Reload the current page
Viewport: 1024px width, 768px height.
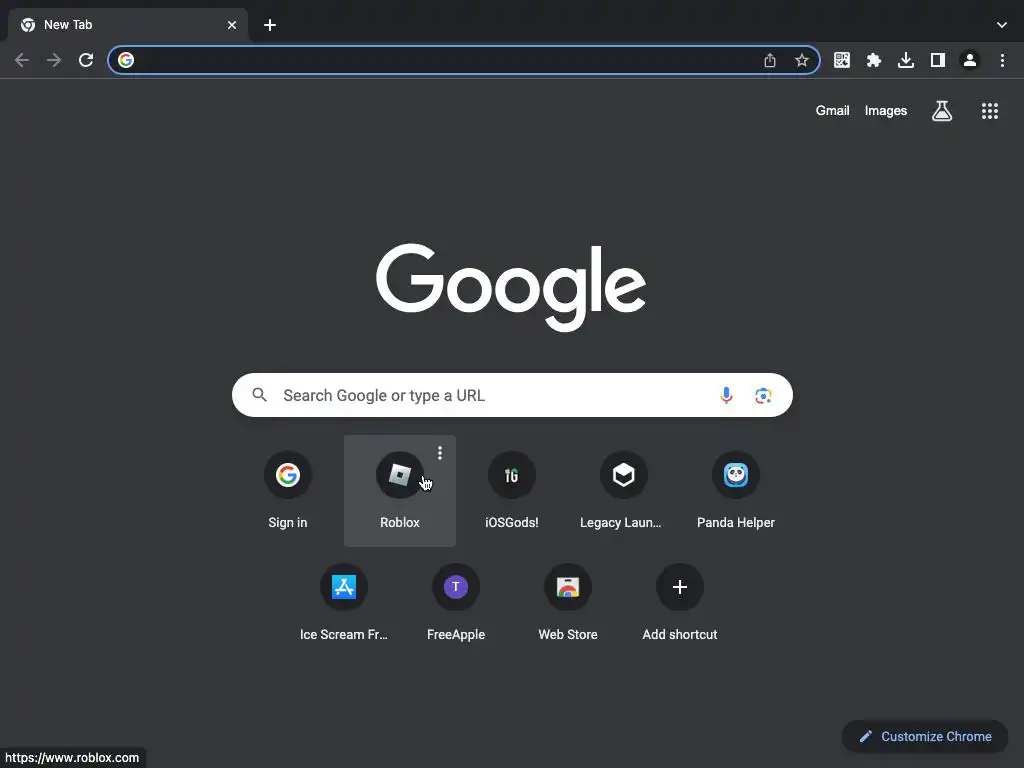coord(86,61)
